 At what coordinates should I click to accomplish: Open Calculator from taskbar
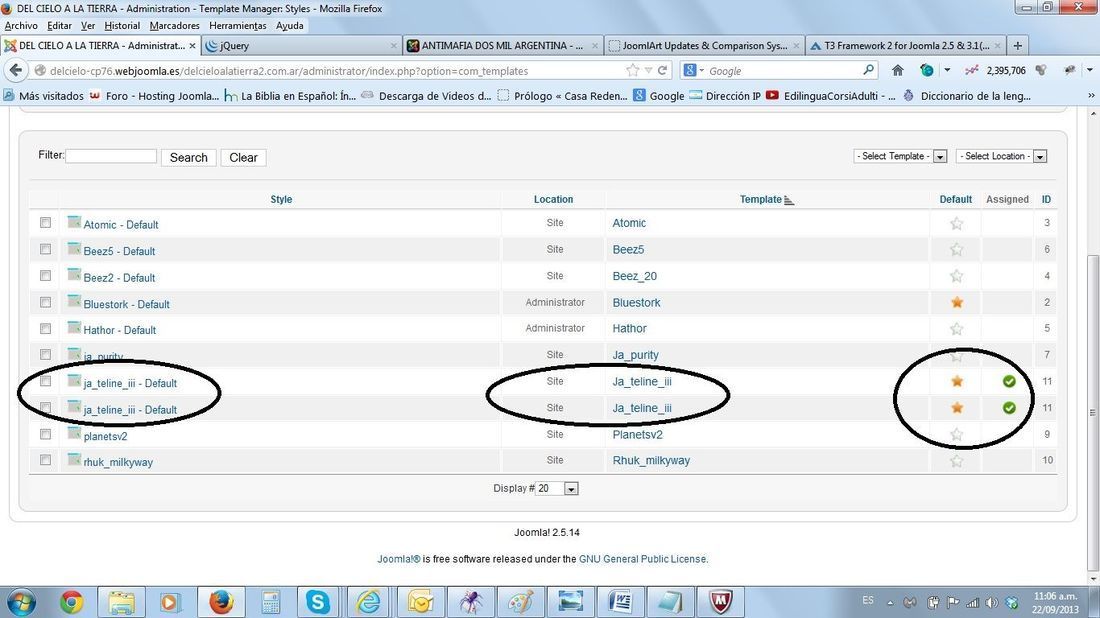(269, 602)
